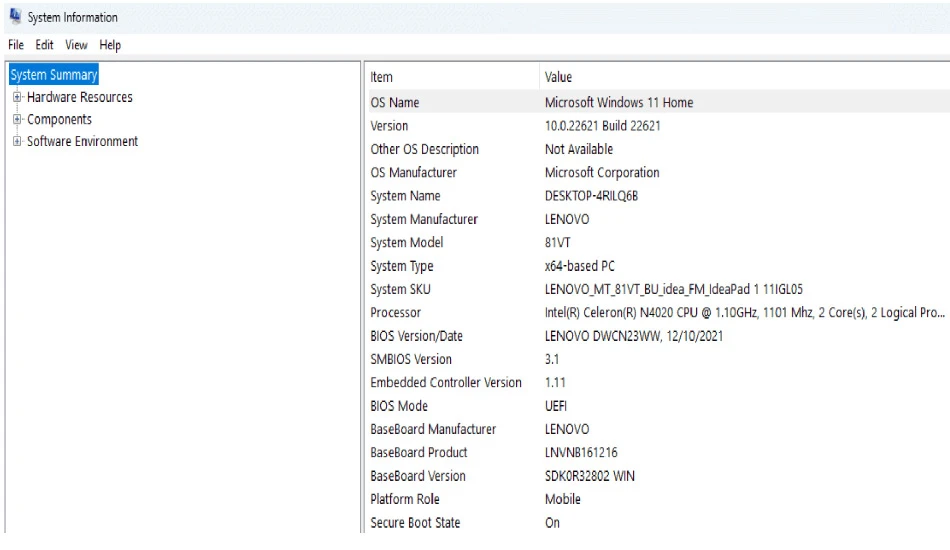Select the System SKU row
The height and width of the screenshot is (550, 950).
pyautogui.click(x=659, y=289)
